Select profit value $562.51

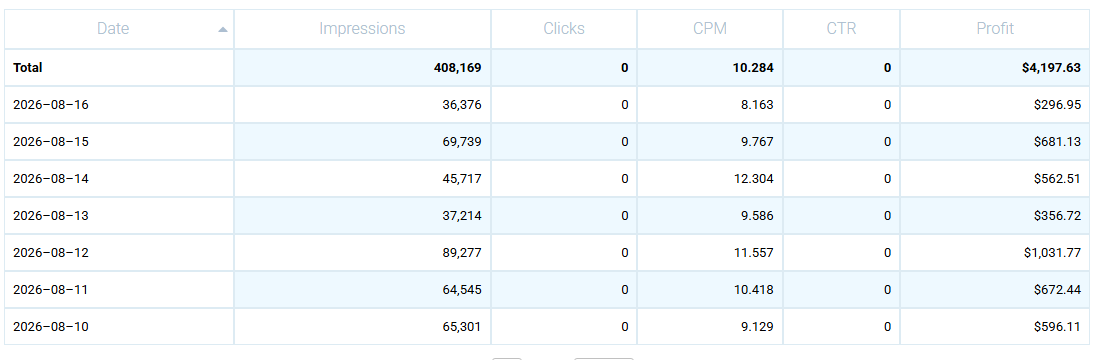coord(1057,179)
